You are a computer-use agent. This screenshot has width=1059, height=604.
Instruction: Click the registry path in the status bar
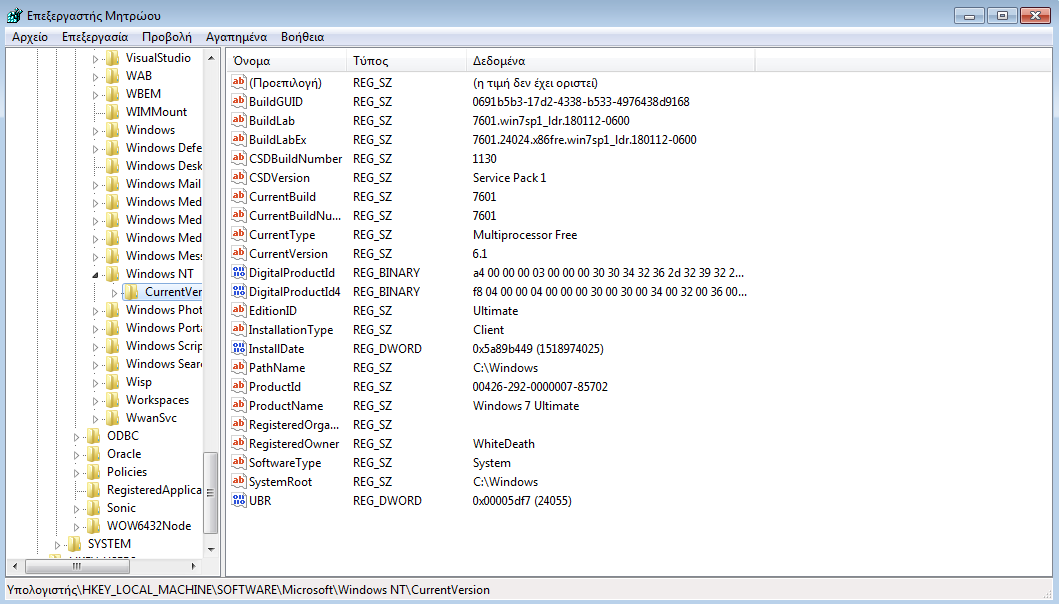click(248, 590)
